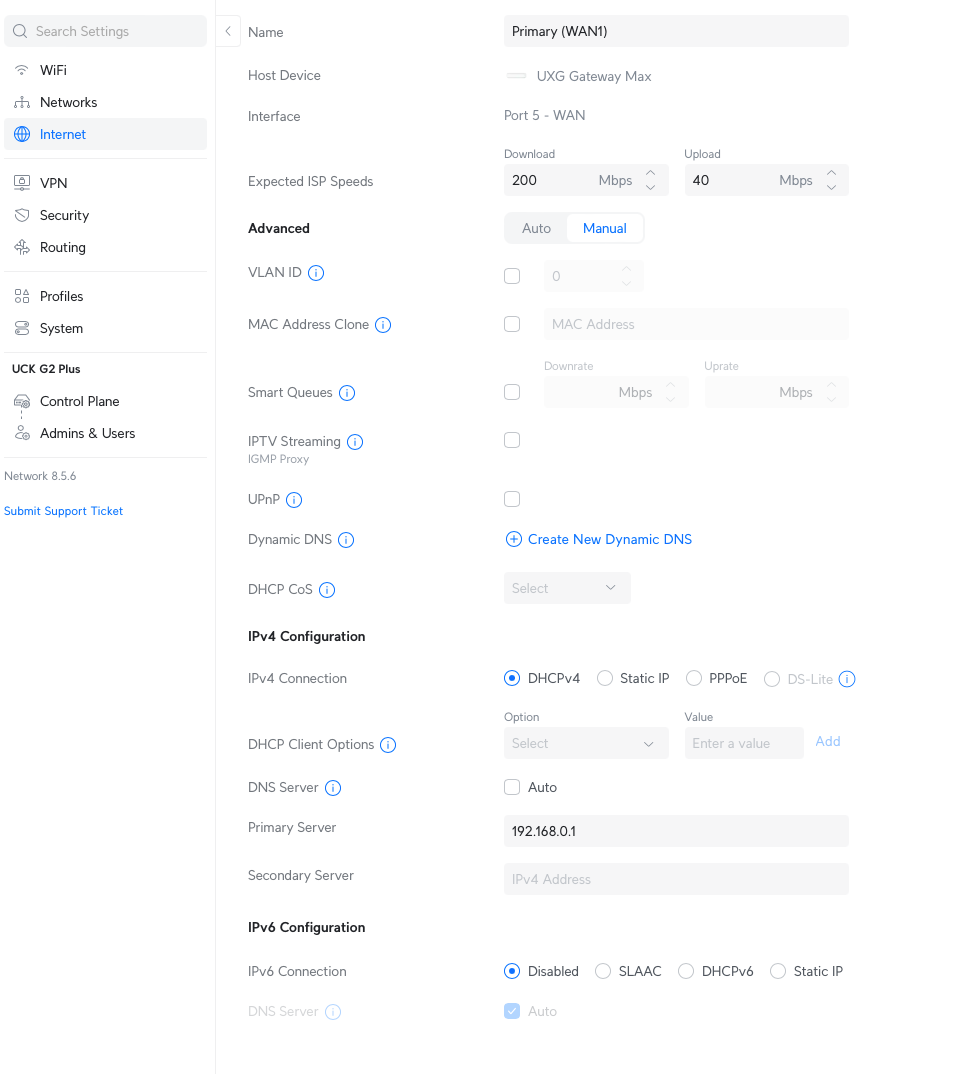This screenshot has width=966, height=1074.
Task: Click the DS-Lite info icon
Action: point(847,679)
